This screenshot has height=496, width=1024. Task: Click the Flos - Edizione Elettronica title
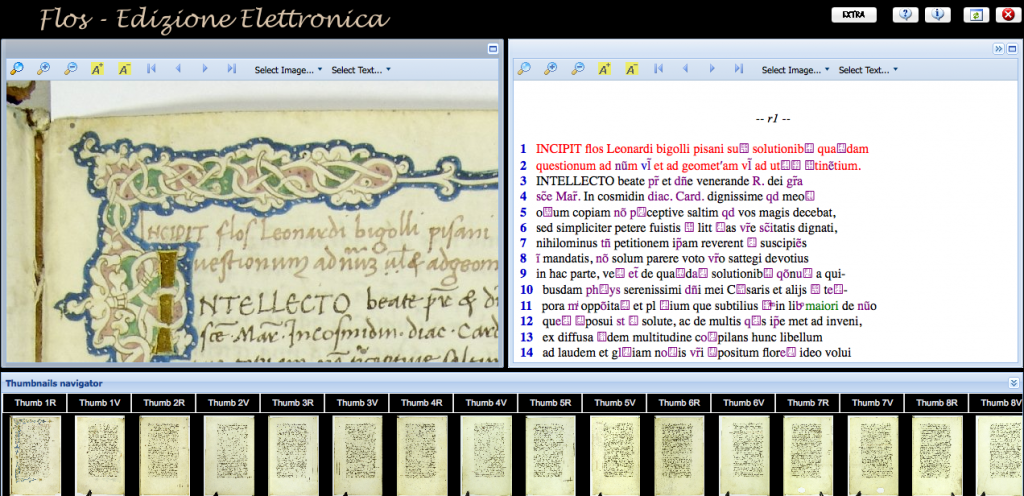point(215,19)
